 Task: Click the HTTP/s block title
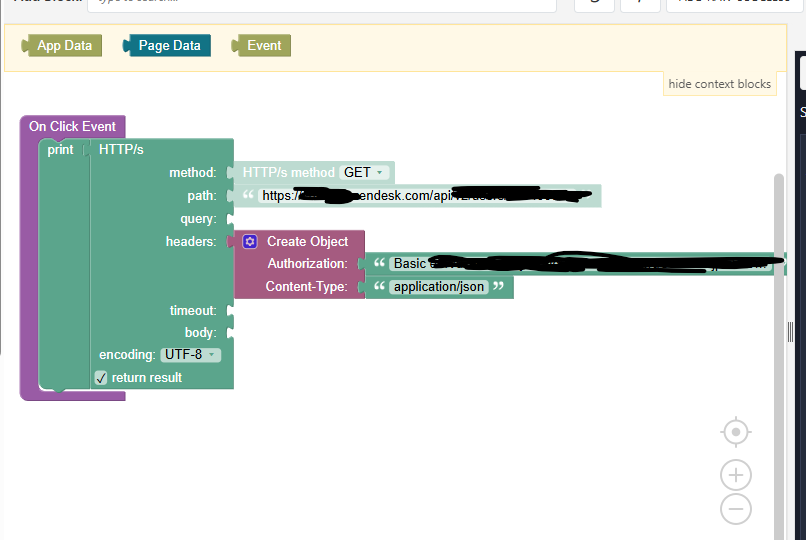pyautogui.click(x=121, y=149)
